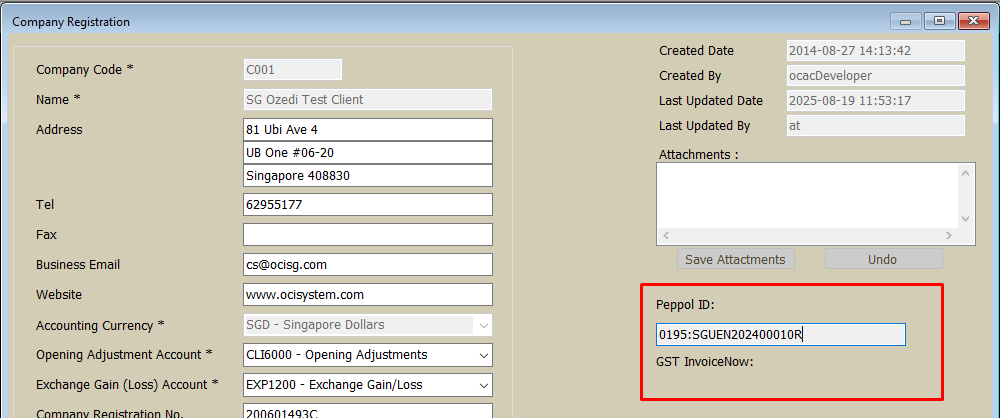This screenshot has width=1000, height=418.
Task: Click into the Peppol ID field
Action: 780,334
